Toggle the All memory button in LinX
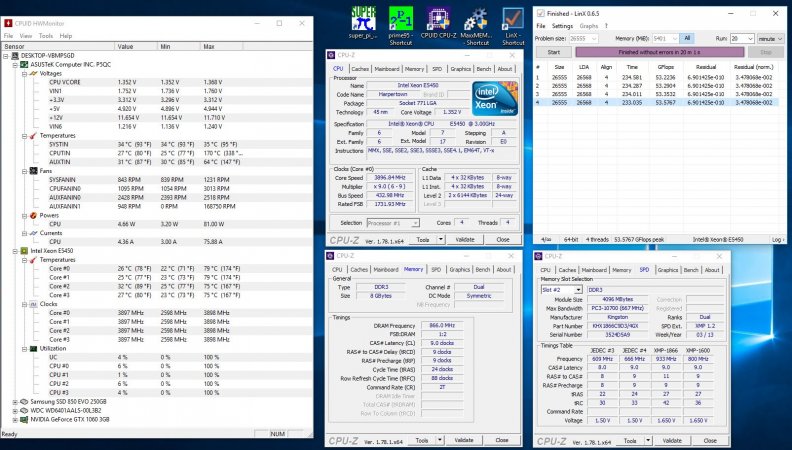 tap(687, 38)
